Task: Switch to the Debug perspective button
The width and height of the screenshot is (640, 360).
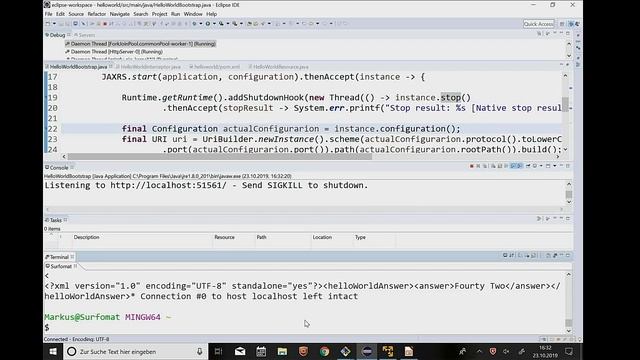Action: tap(571, 24)
